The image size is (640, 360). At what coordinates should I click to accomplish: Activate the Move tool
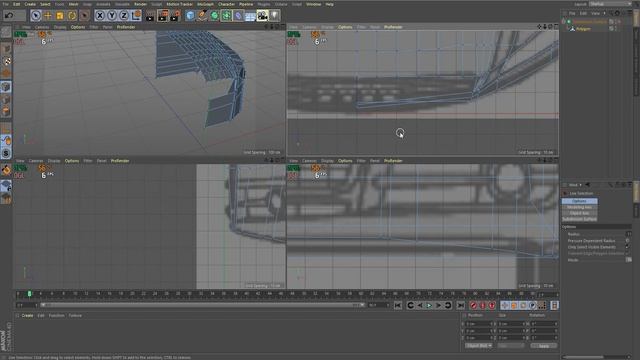coord(48,16)
